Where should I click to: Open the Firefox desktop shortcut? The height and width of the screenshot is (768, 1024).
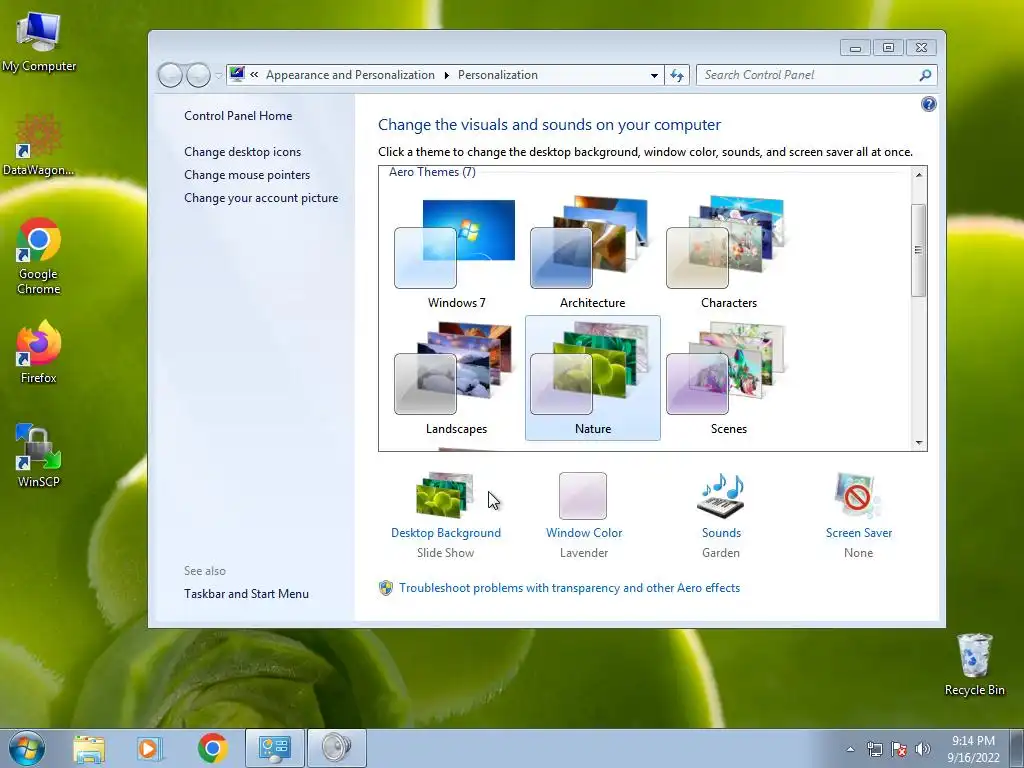tap(39, 351)
